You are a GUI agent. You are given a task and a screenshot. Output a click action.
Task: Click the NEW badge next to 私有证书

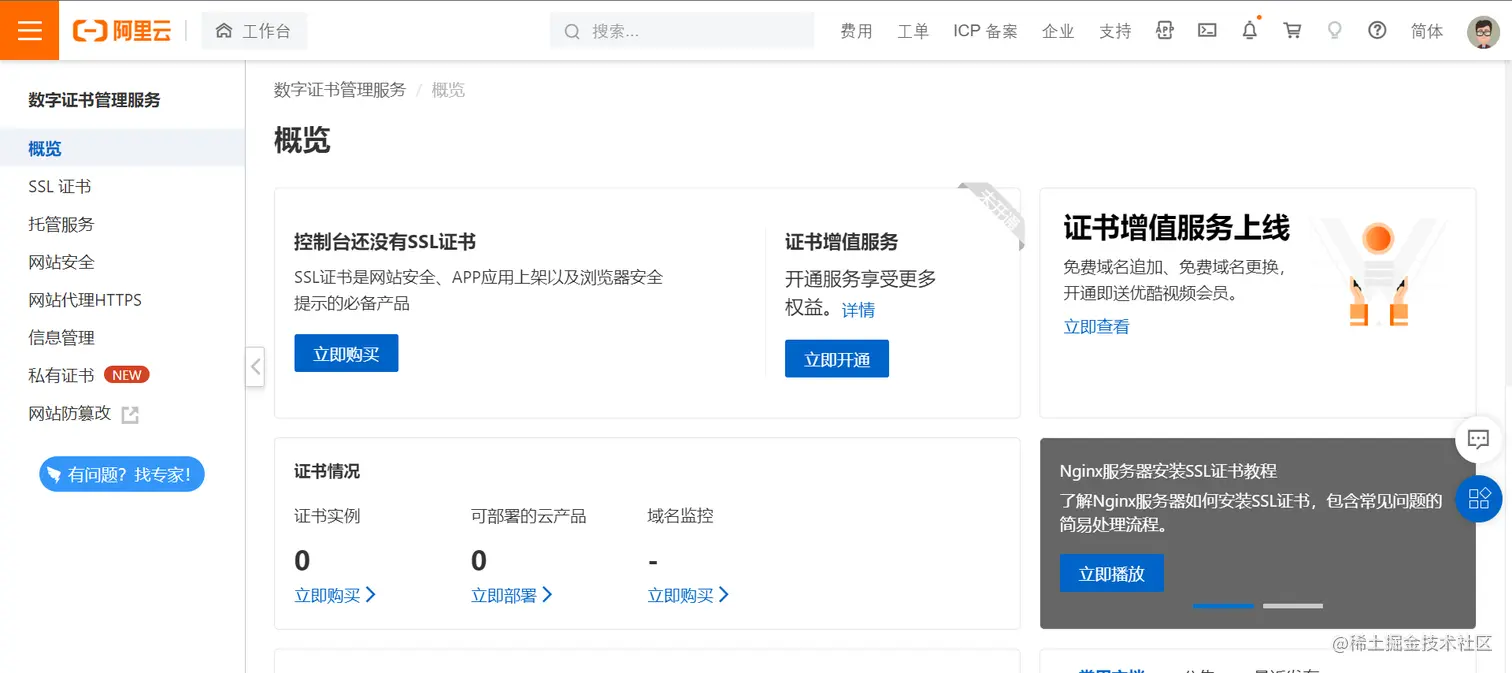[x=127, y=375]
